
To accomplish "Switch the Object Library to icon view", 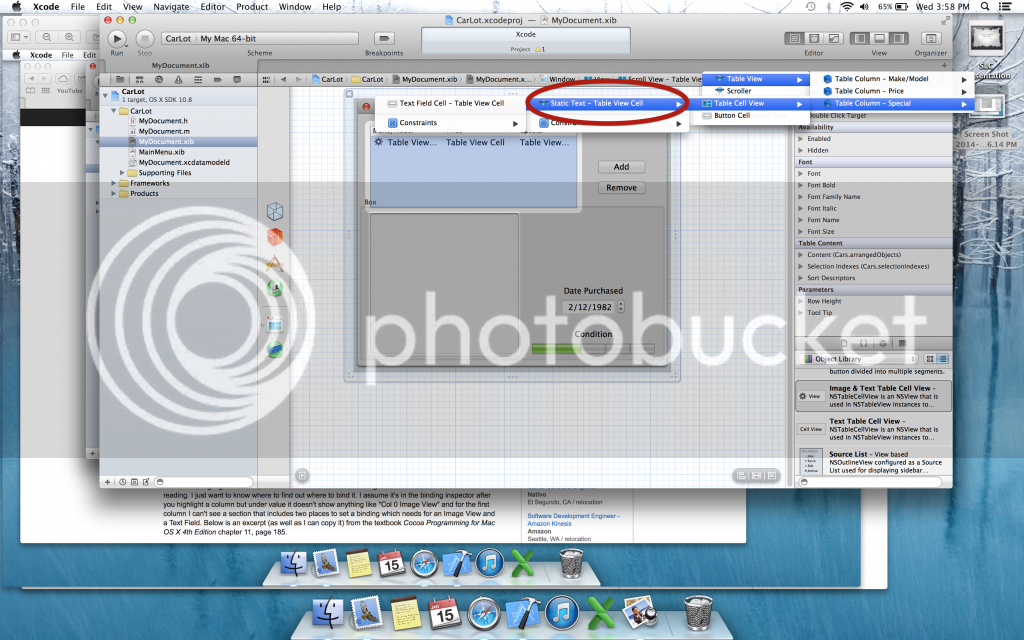I will coord(930,359).
